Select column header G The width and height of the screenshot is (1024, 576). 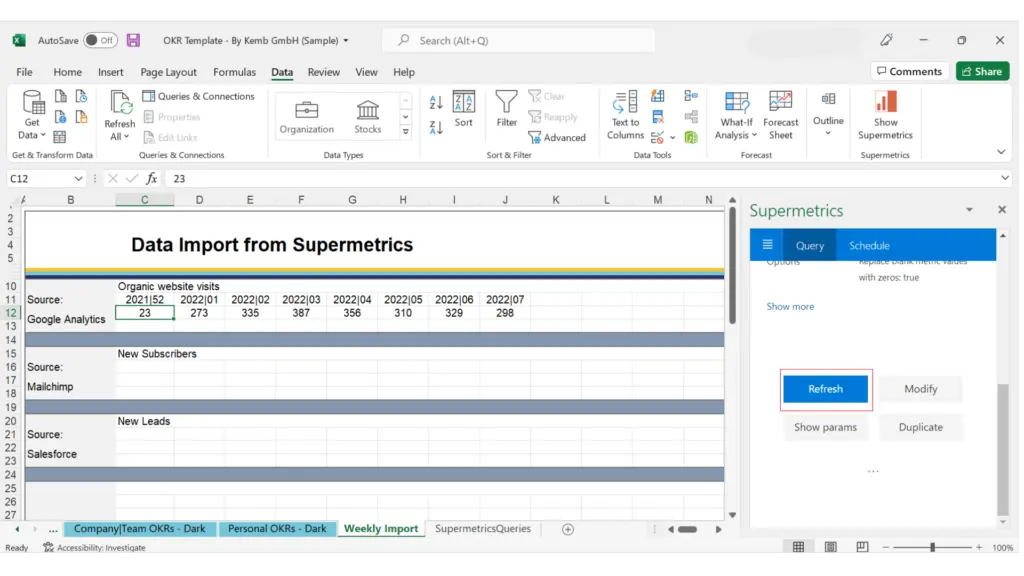click(352, 200)
